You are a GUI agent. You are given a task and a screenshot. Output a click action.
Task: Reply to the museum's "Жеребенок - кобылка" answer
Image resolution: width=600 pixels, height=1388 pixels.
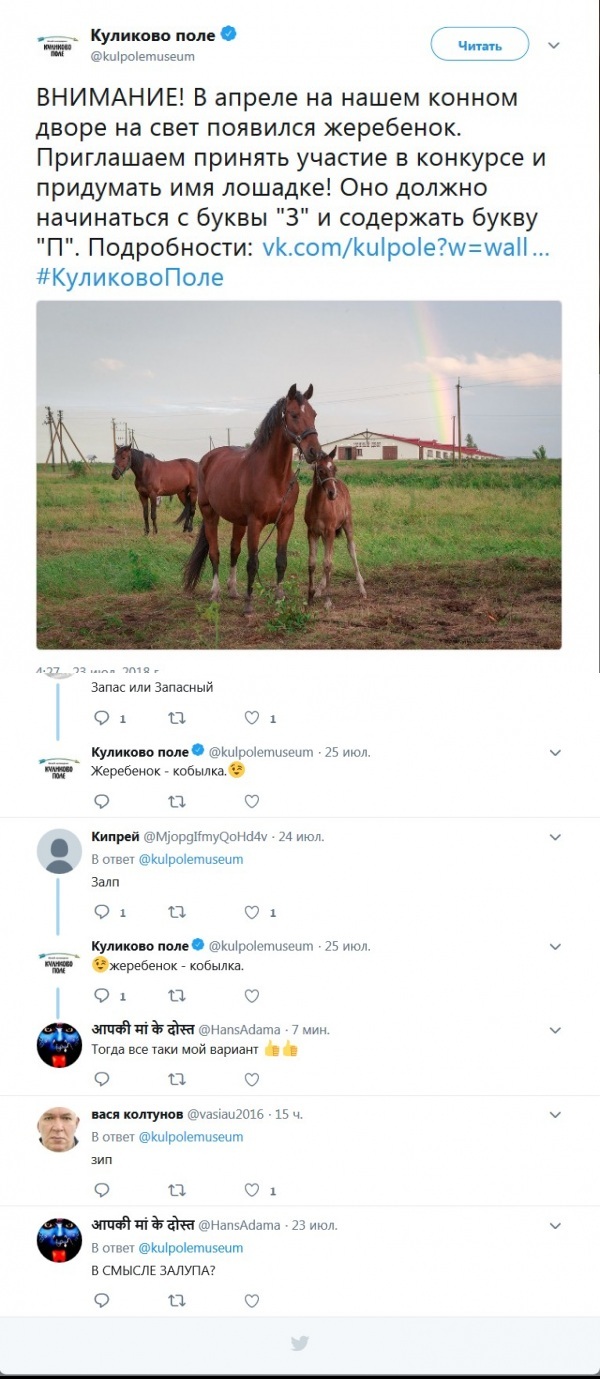[x=101, y=800]
